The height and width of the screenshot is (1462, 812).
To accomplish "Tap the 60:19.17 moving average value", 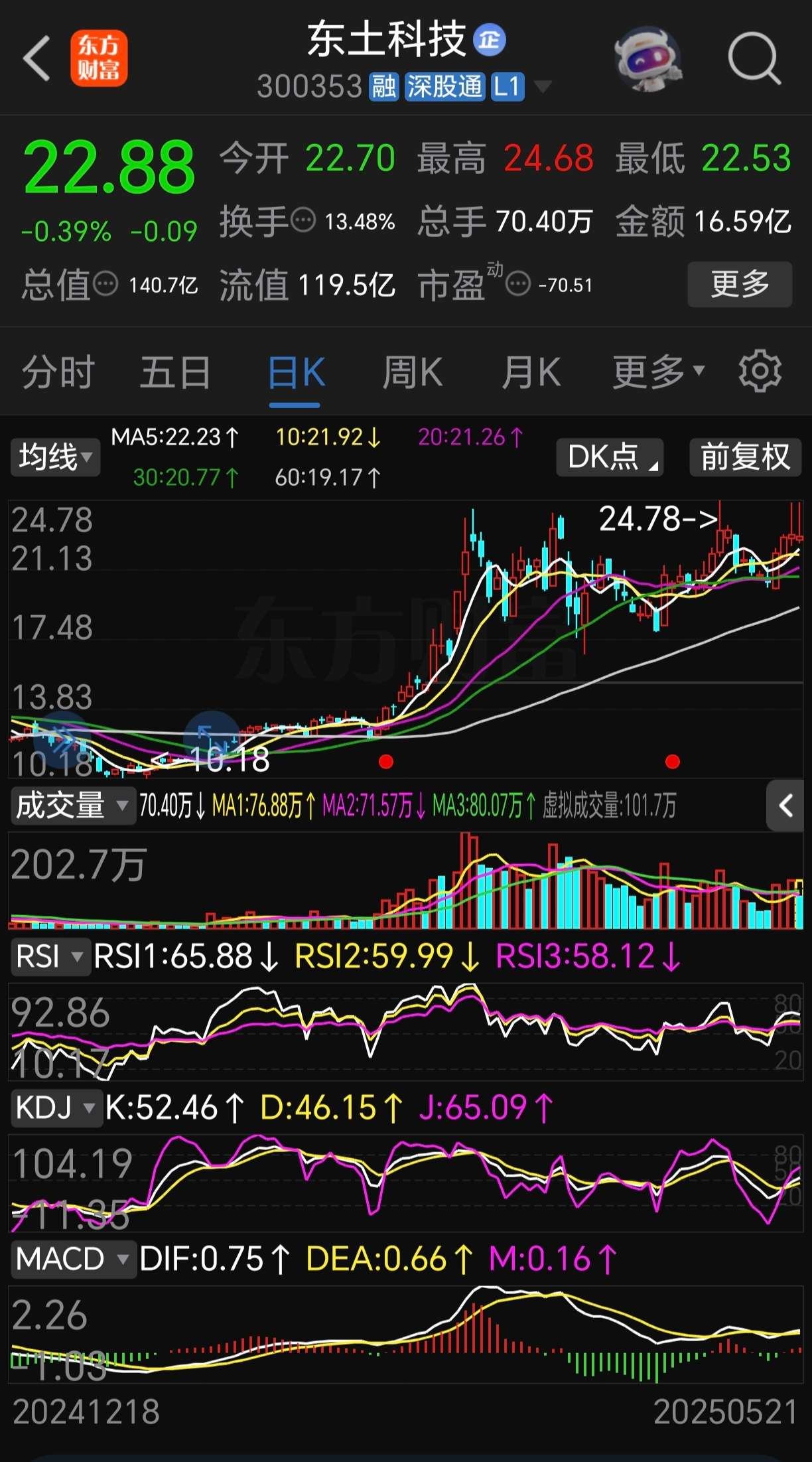I will coord(328,477).
